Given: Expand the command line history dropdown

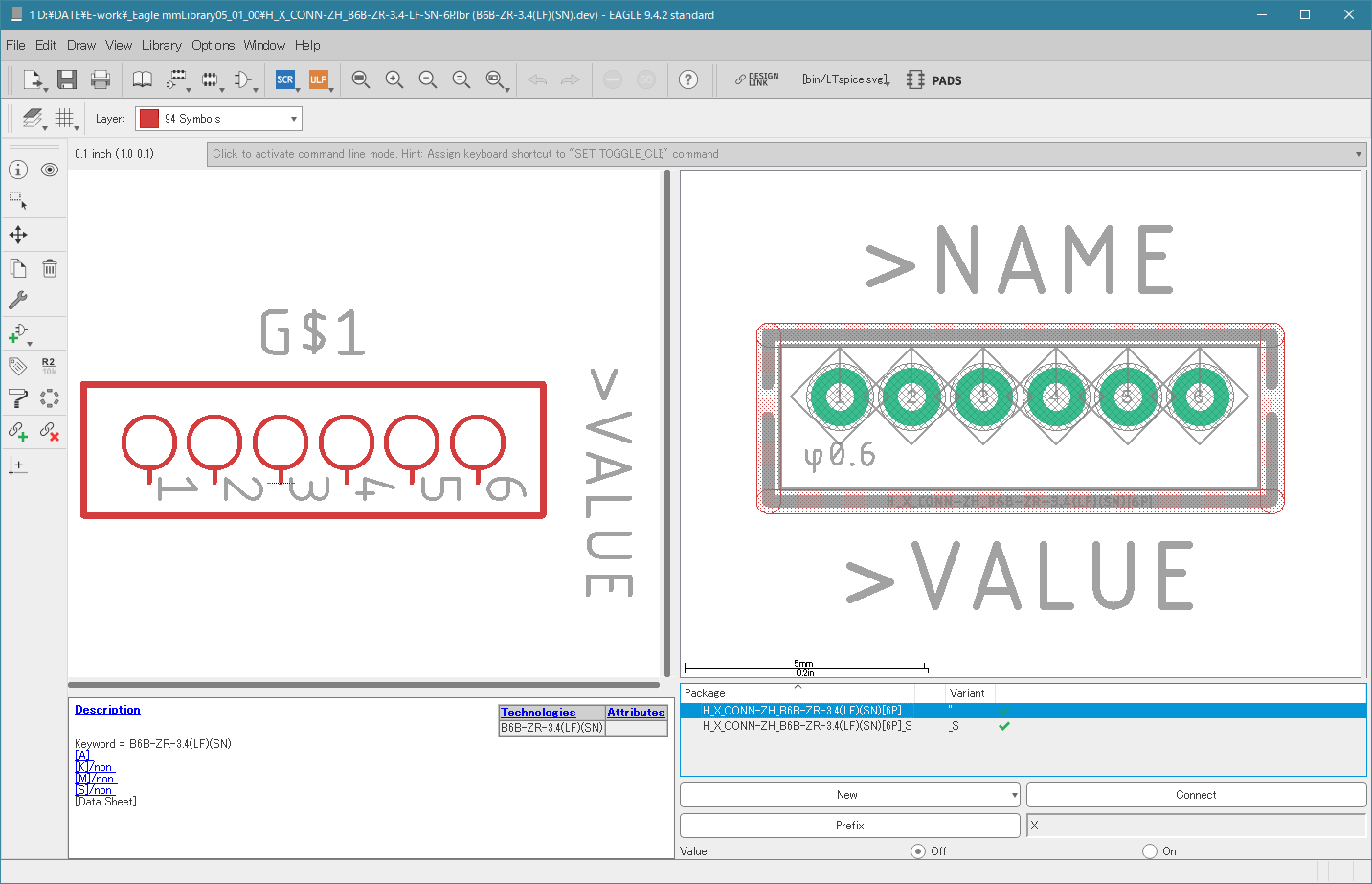Looking at the screenshot, I should click(x=1358, y=154).
